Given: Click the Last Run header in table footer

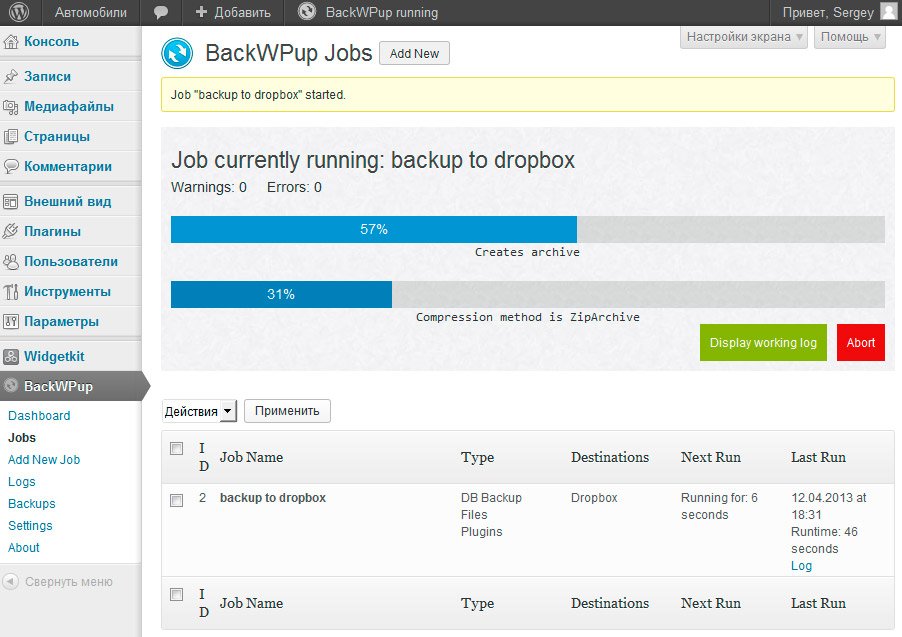Looking at the screenshot, I should pos(818,603).
